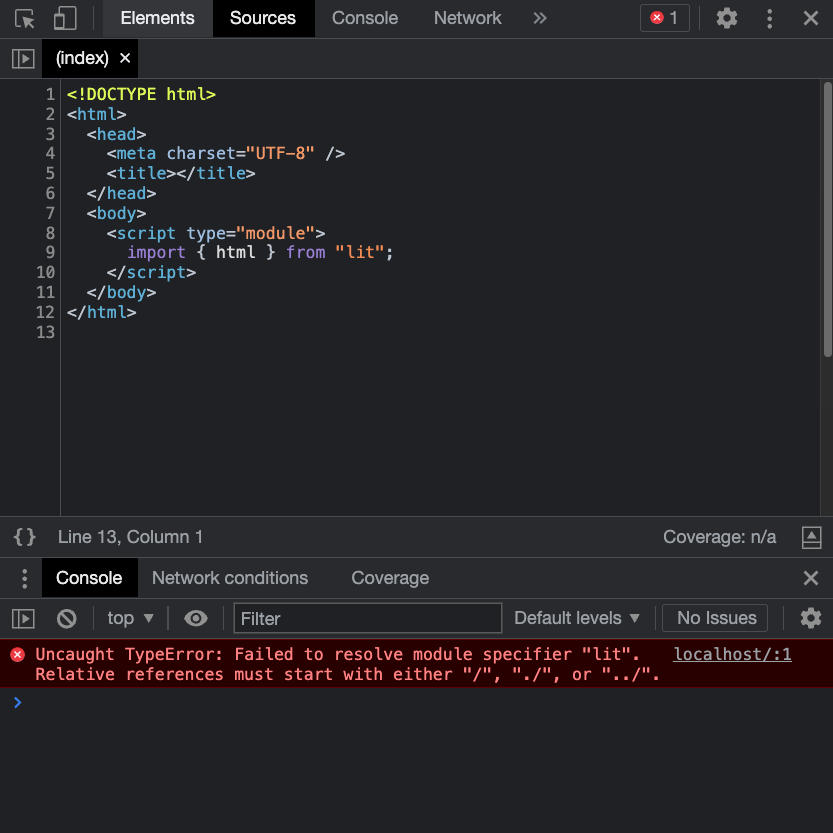Screen dimensions: 833x833
Task: Collapse the drawer with the status bar icon
Action: click(811, 537)
